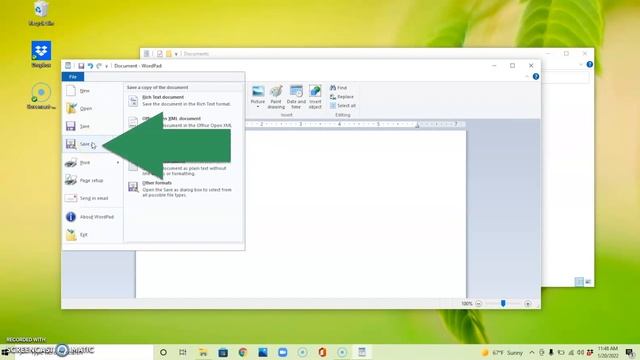This screenshot has width=640, height=360.
Task: Expand the Picture dropdown arrow
Action: click(x=258, y=107)
